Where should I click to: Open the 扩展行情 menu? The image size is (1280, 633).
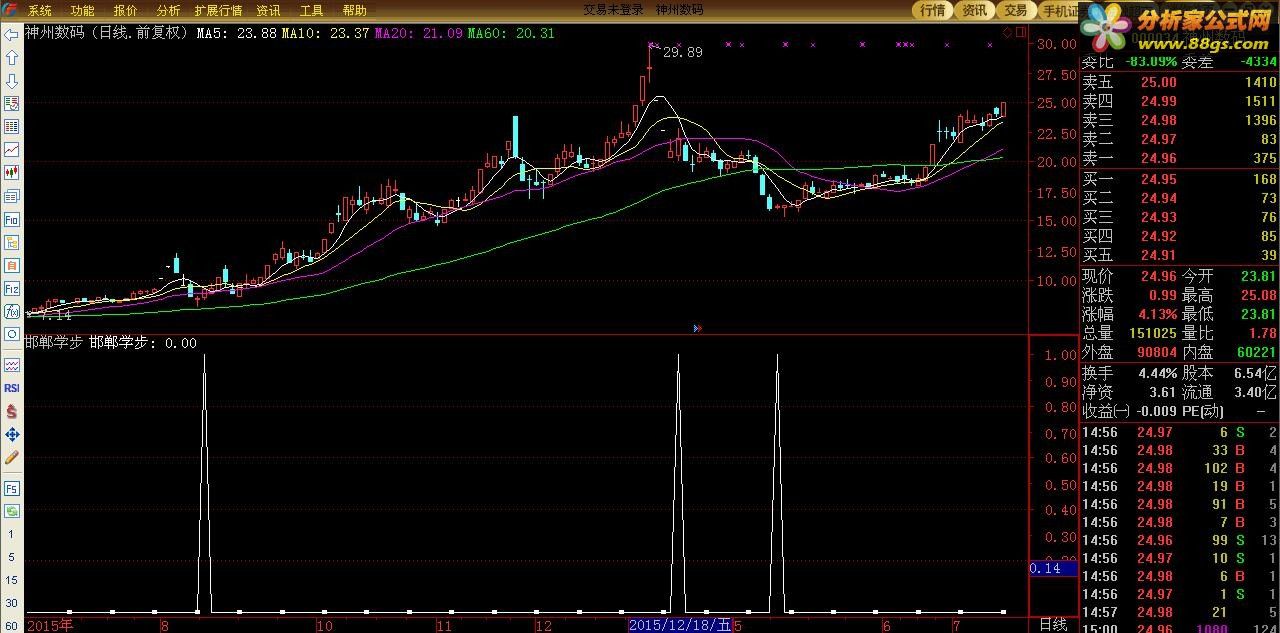[218, 10]
